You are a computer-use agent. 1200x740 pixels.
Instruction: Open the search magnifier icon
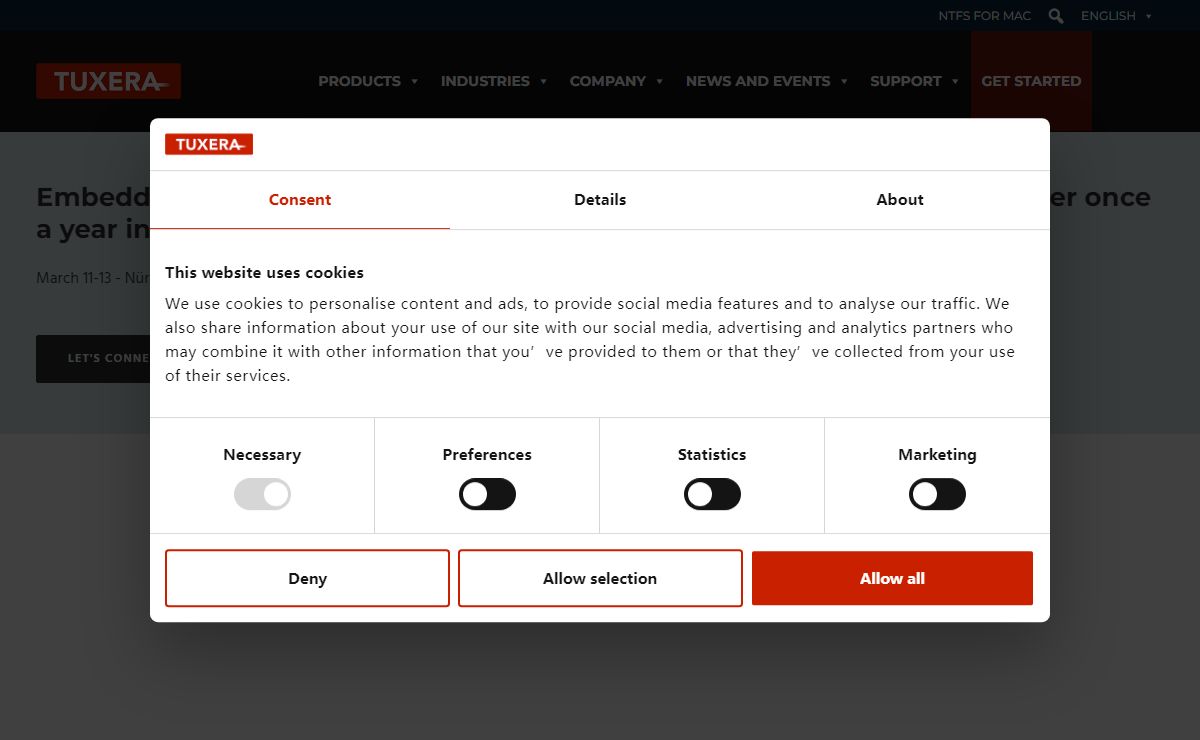click(x=1056, y=16)
